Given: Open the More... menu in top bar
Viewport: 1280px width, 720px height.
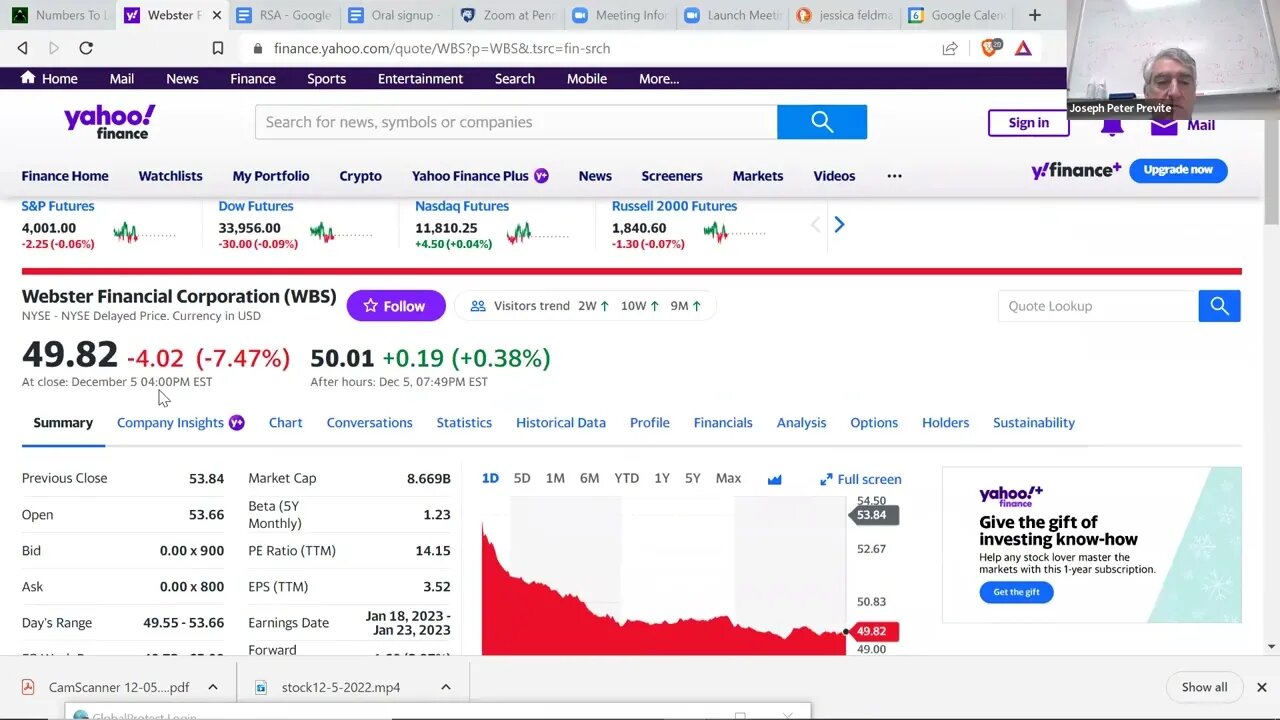Looking at the screenshot, I should pos(659,79).
